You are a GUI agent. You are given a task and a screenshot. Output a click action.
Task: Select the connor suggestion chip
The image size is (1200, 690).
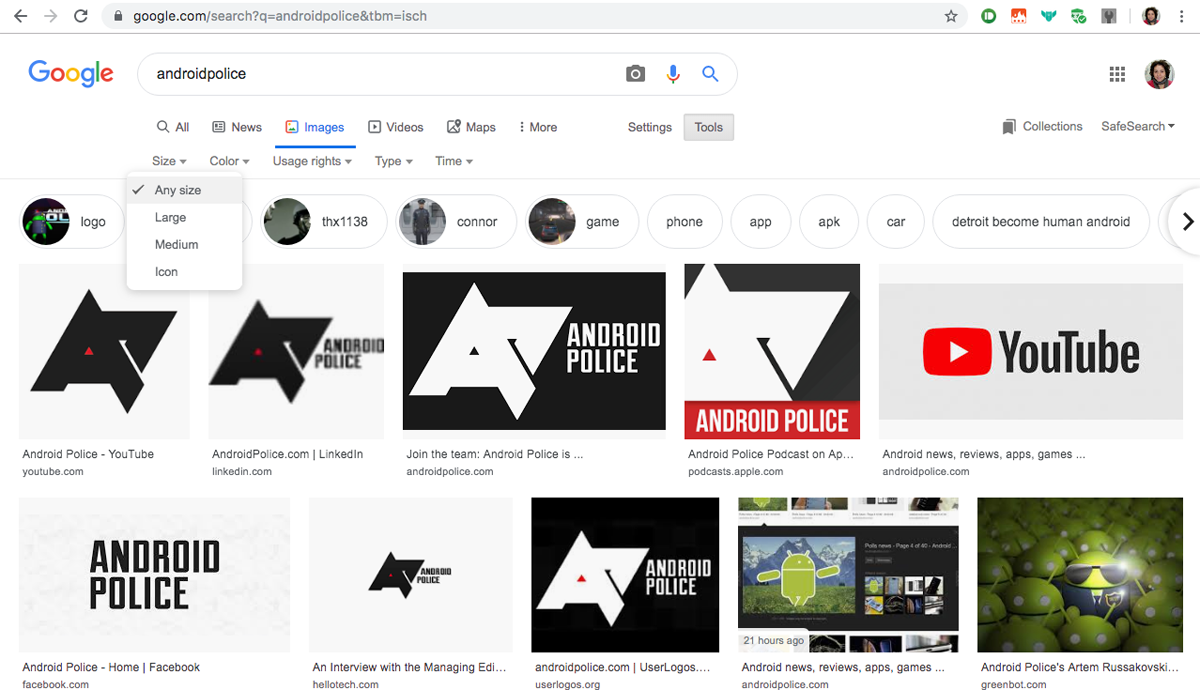tap(457, 222)
